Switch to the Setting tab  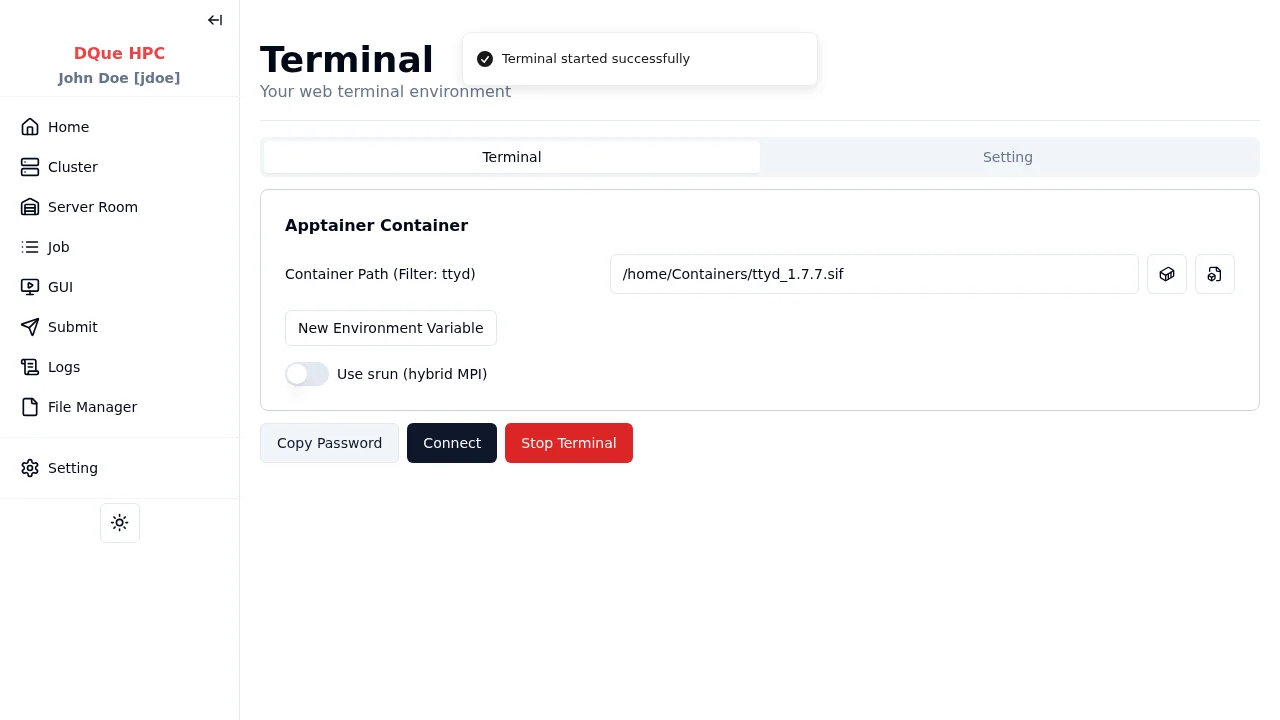coord(1007,157)
